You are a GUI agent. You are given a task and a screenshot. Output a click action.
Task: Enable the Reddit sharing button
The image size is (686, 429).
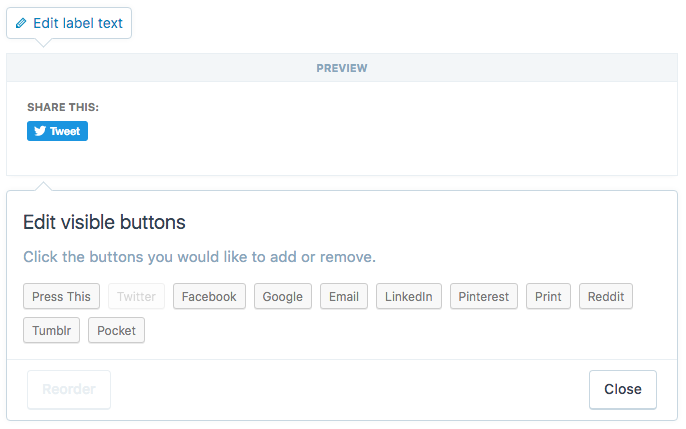pos(606,296)
